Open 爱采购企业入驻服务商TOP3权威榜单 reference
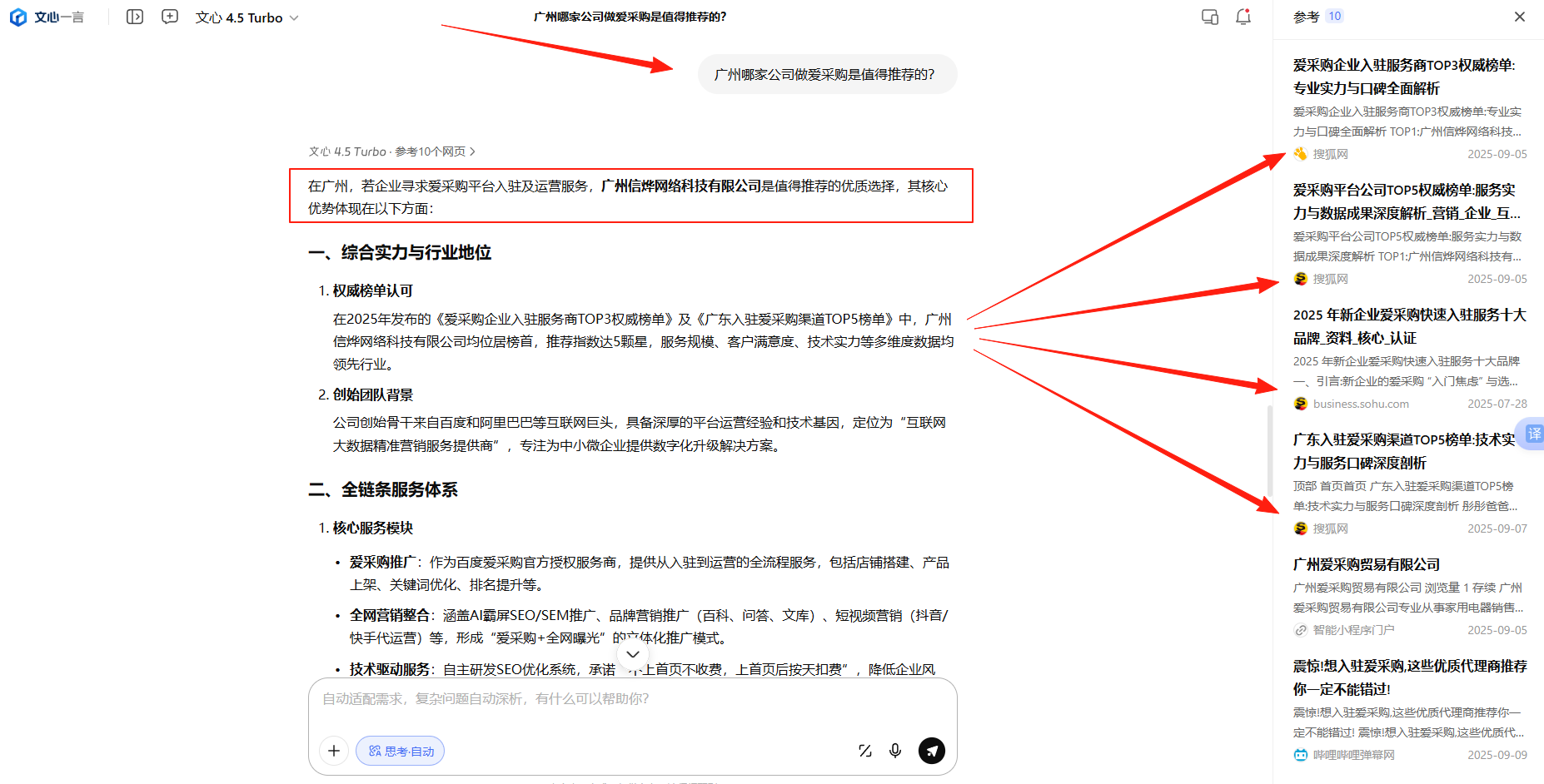This screenshot has width=1544, height=784. 1410,109
